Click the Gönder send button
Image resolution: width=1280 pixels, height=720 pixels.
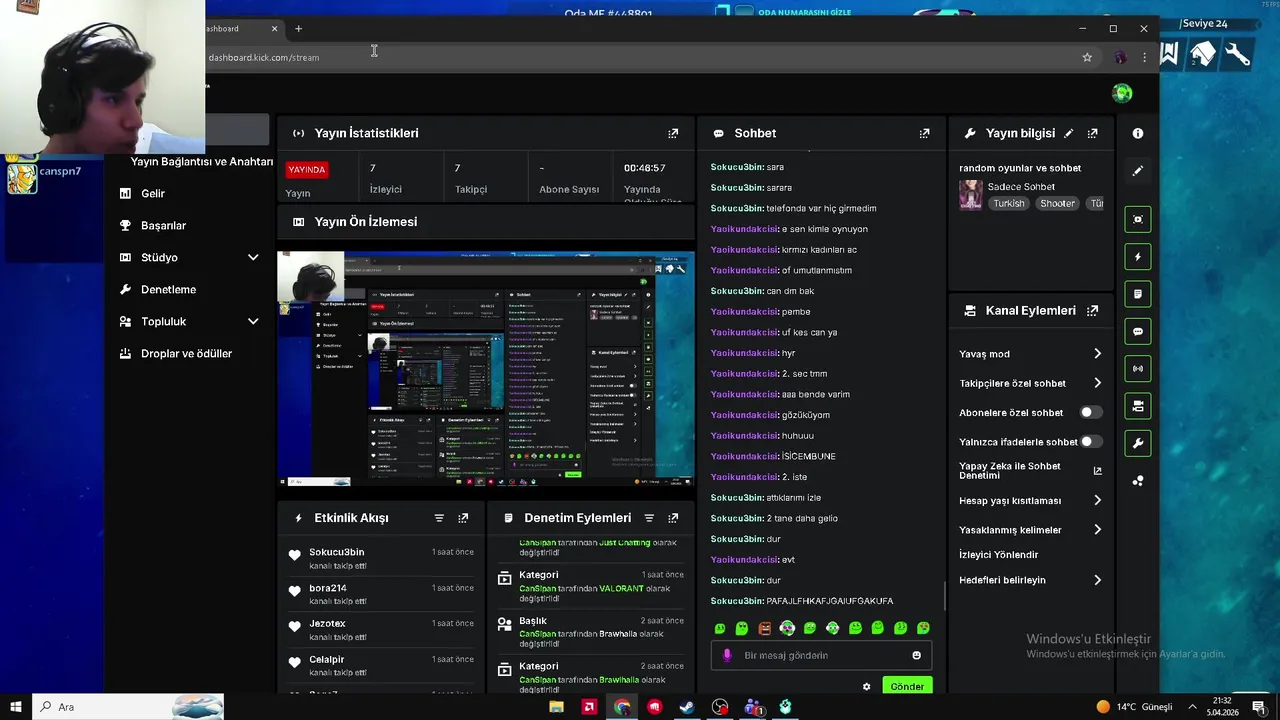pos(907,687)
